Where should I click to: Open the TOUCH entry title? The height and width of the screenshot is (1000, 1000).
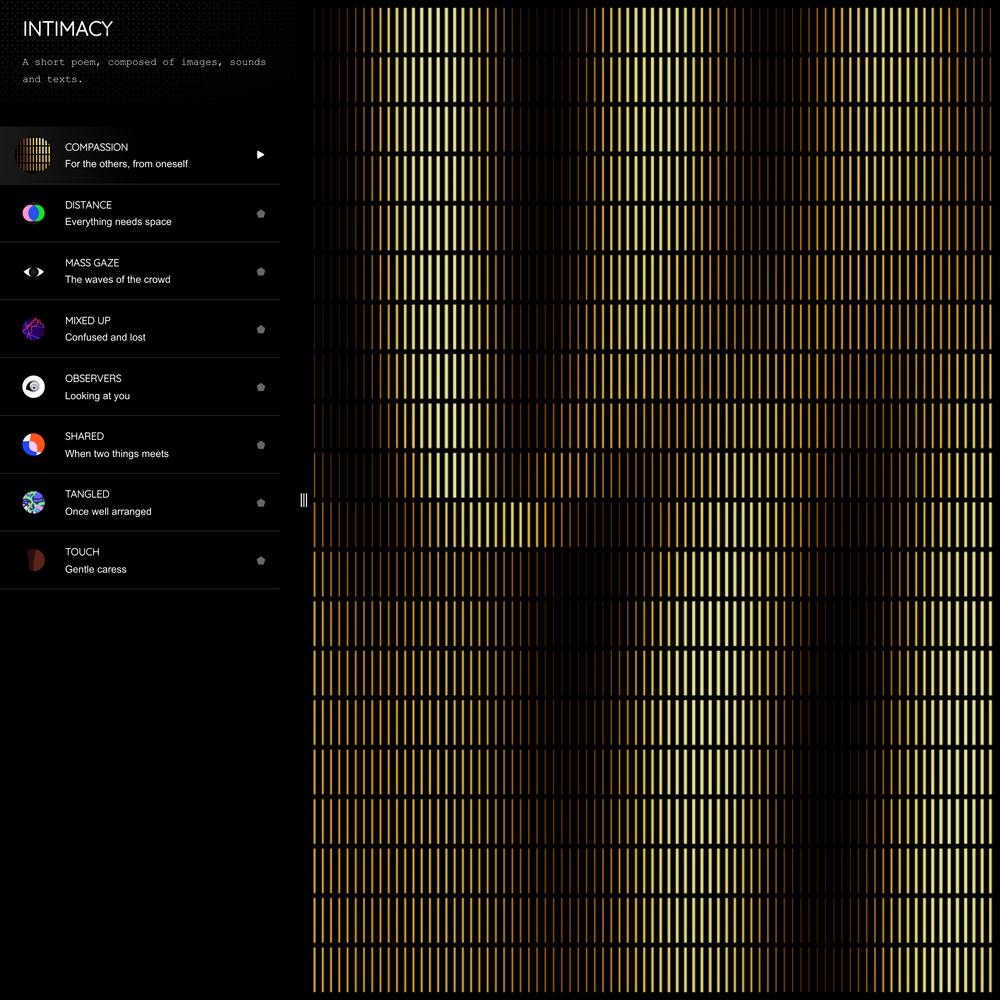click(82, 552)
